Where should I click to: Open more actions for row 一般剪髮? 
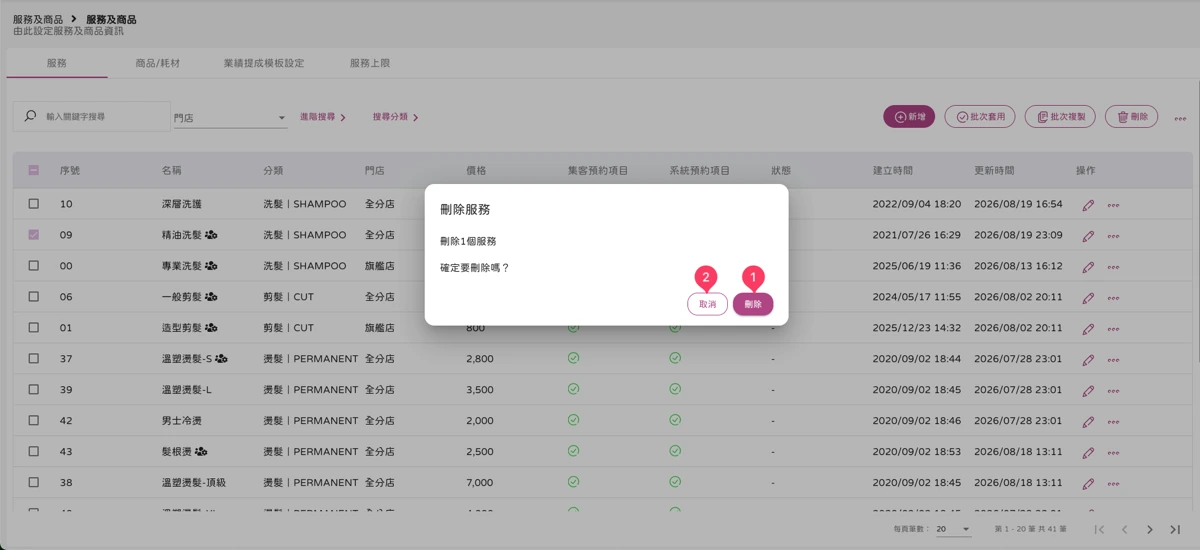coord(1113,298)
